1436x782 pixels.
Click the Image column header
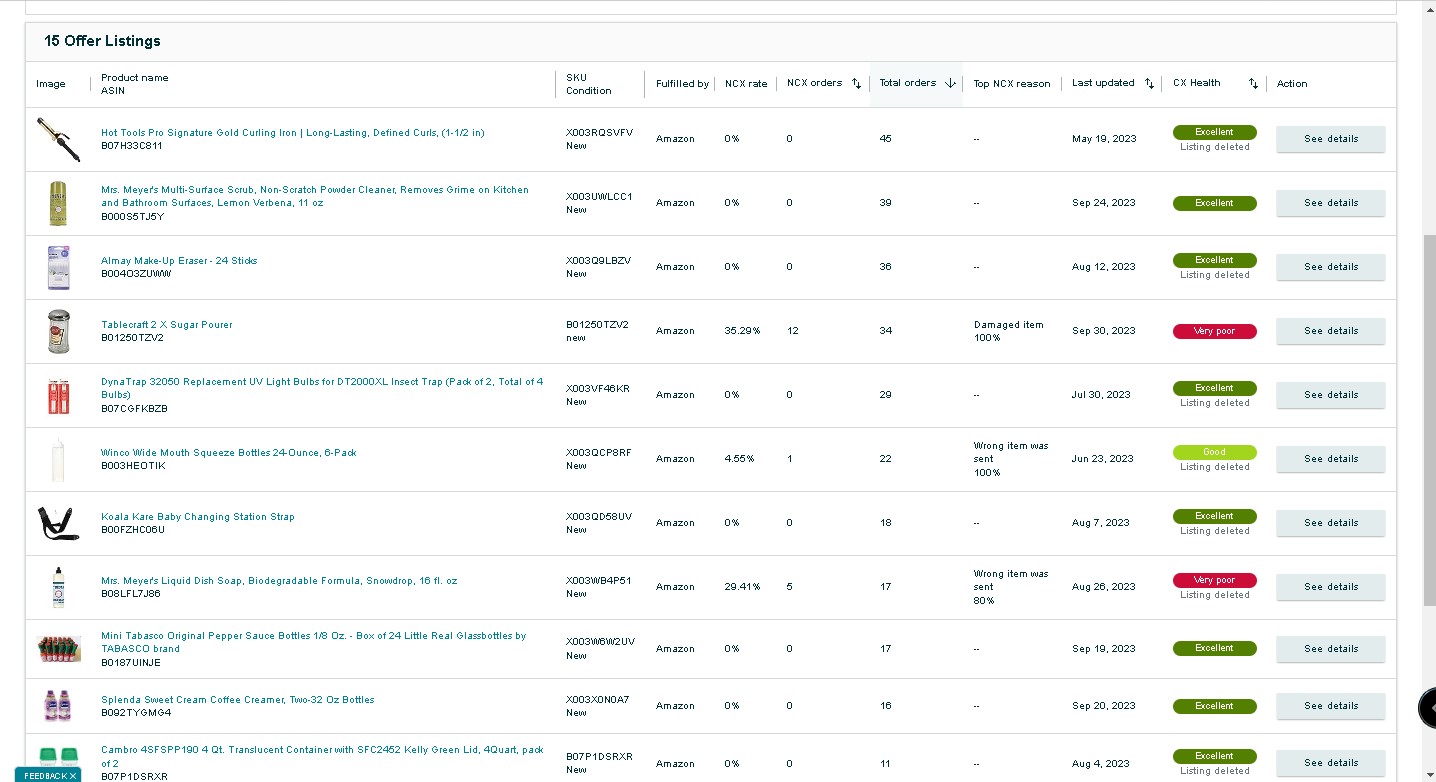click(x=51, y=84)
